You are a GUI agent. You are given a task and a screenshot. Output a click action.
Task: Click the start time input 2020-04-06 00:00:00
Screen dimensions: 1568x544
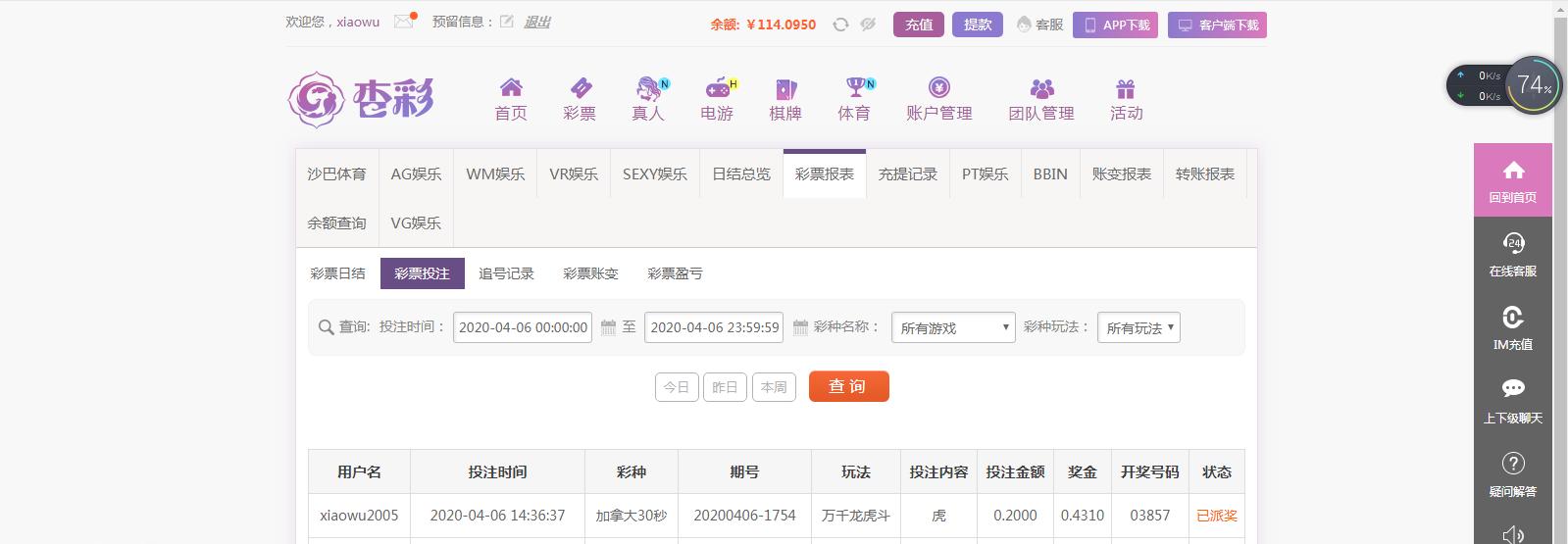[x=523, y=327]
